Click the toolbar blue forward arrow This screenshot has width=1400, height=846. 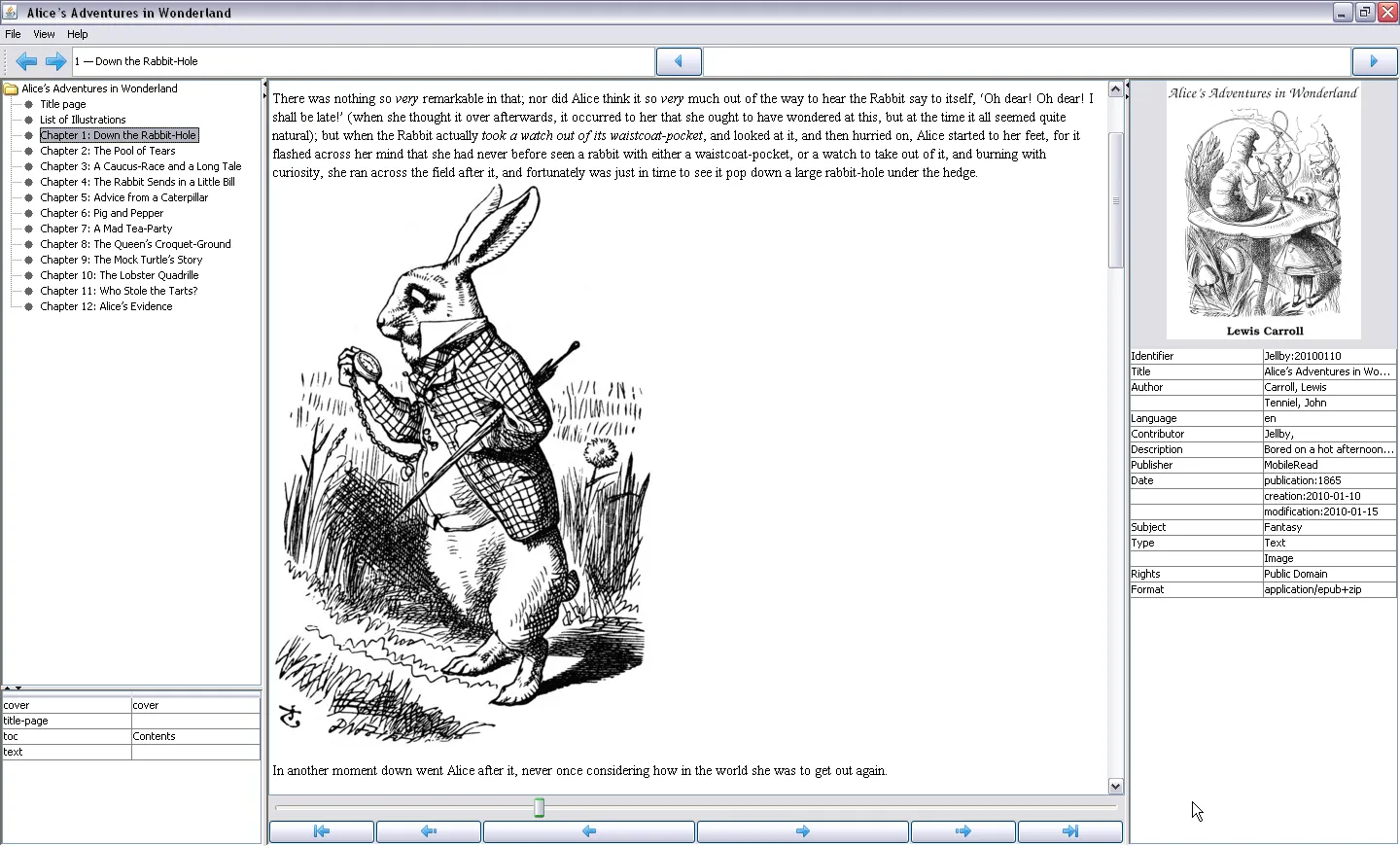56,61
